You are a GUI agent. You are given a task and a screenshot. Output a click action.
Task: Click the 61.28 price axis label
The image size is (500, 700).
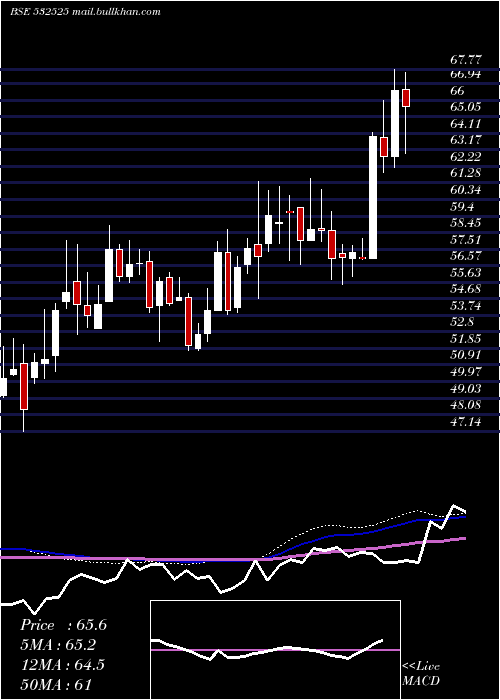click(x=466, y=173)
